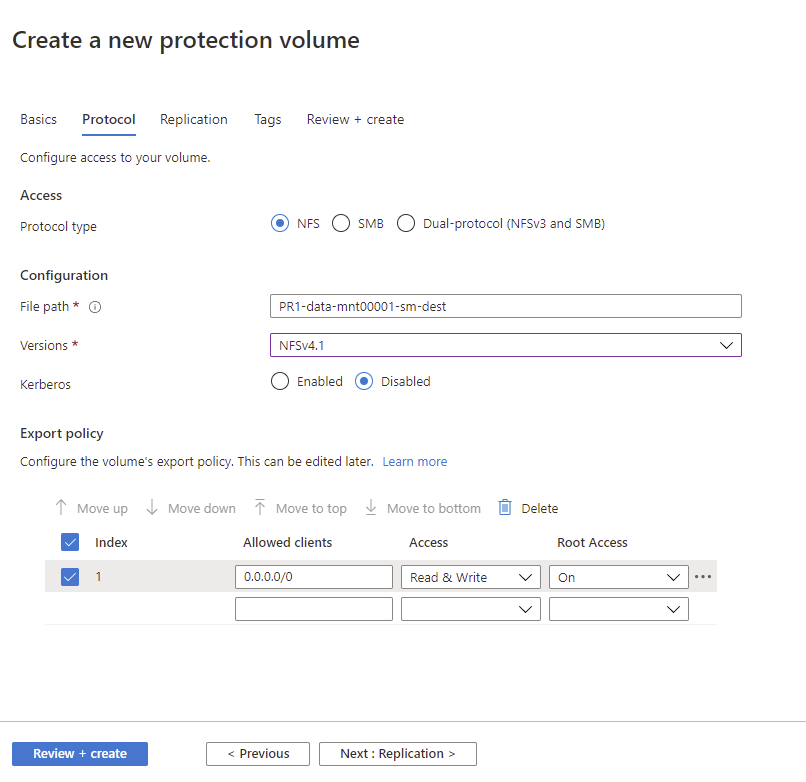This screenshot has width=806, height=782.
Task: Expand the Read & Write access dropdown
Action: click(x=470, y=577)
